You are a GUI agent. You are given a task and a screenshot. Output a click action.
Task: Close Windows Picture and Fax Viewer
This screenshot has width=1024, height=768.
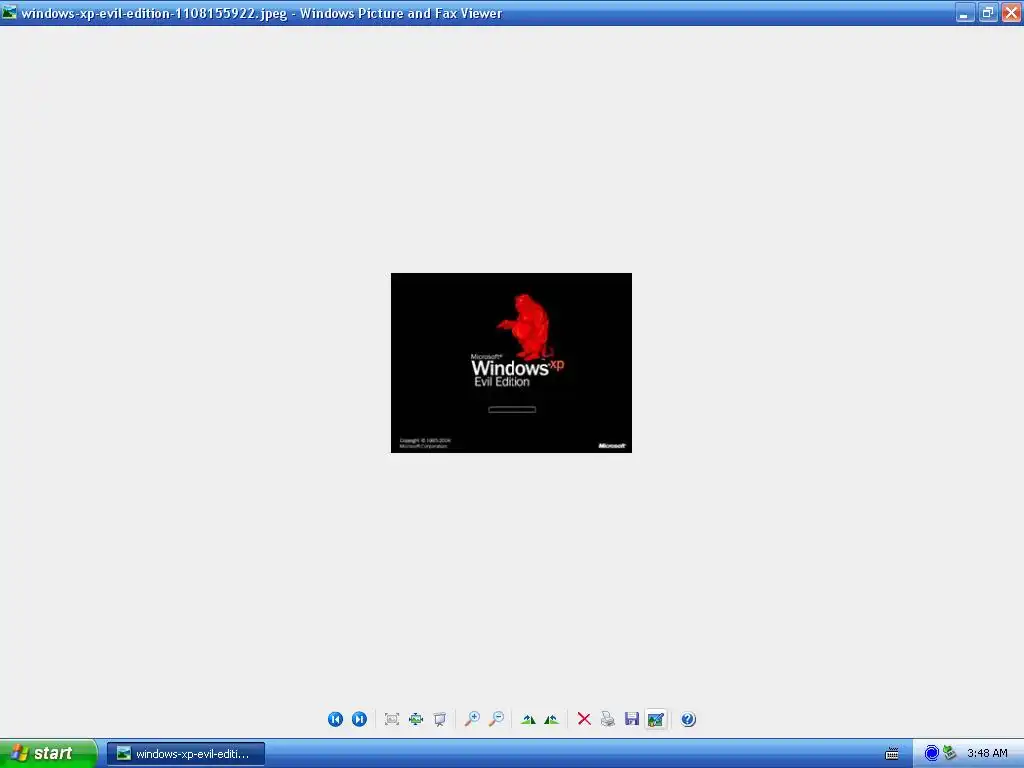click(1012, 12)
